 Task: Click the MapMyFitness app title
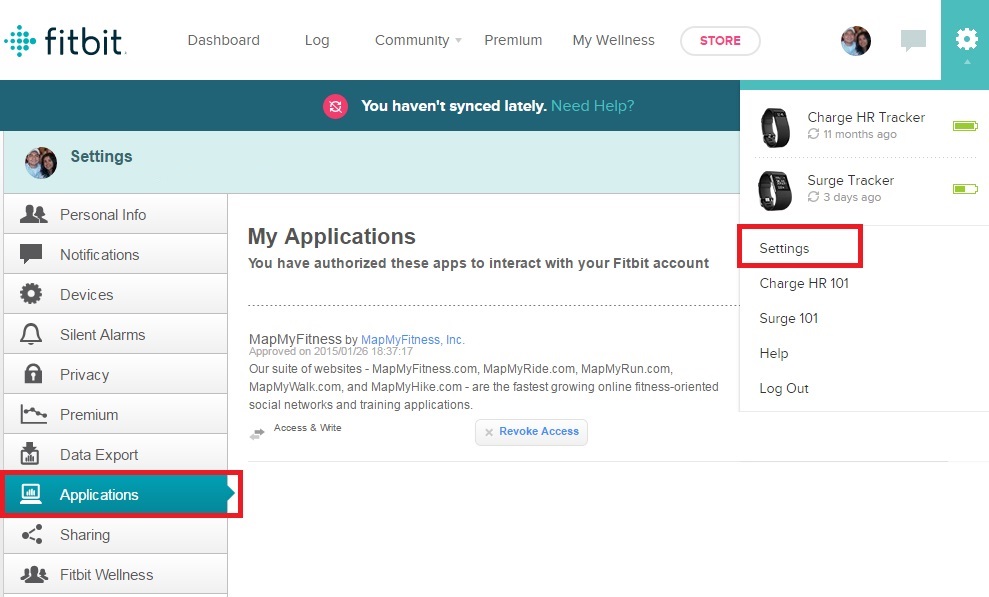click(x=295, y=339)
